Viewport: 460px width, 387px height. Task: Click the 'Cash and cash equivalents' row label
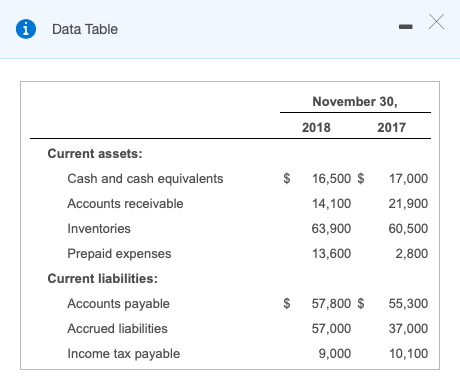pyautogui.click(x=145, y=179)
